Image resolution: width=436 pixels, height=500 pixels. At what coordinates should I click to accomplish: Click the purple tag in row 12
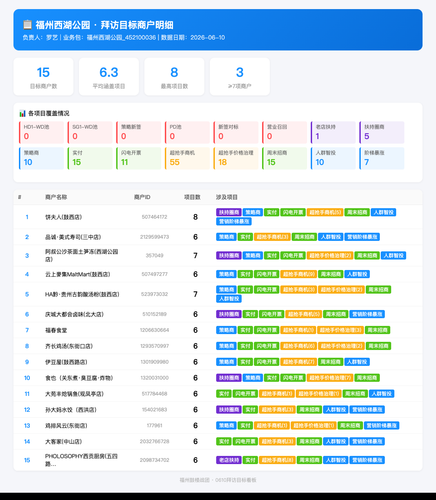point(229,410)
